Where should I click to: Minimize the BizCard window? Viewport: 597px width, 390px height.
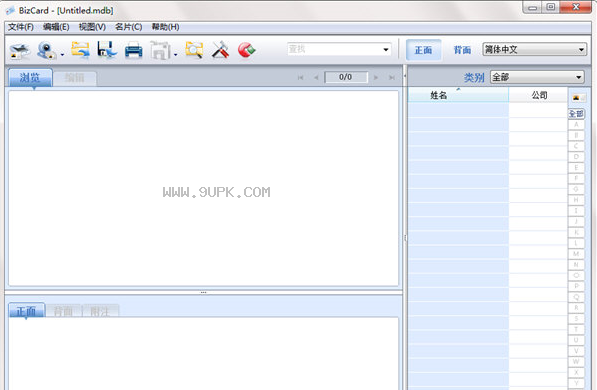click(x=532, y=7)
